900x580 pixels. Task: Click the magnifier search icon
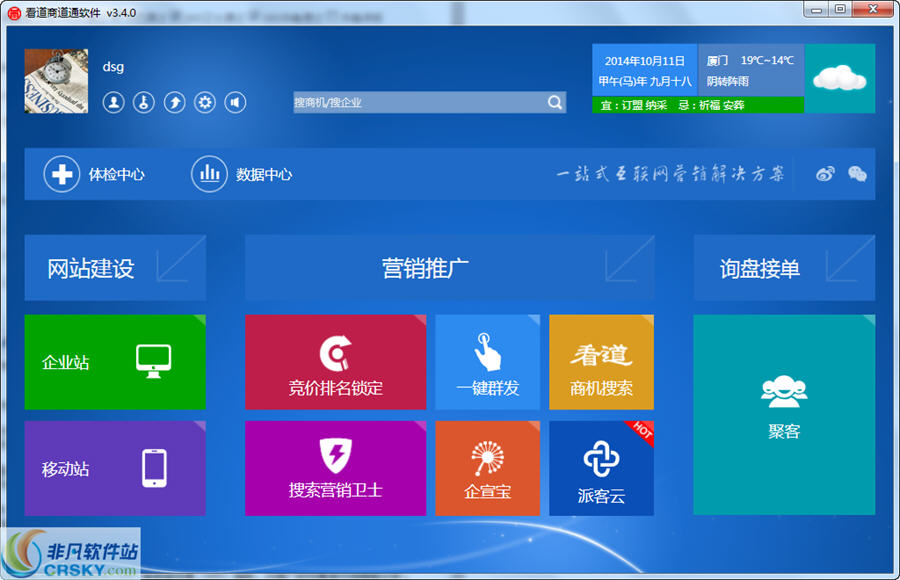click(x=554, y=102)
